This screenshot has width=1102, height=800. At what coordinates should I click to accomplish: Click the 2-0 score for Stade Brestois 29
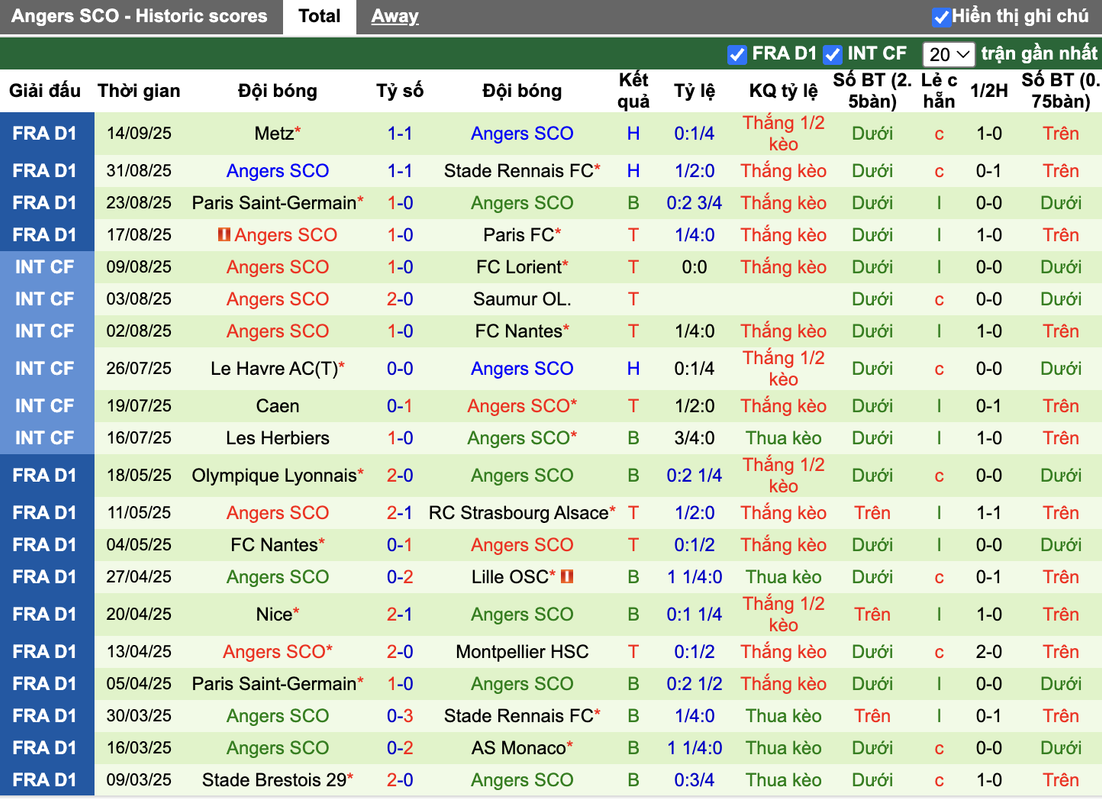point(400,780)
